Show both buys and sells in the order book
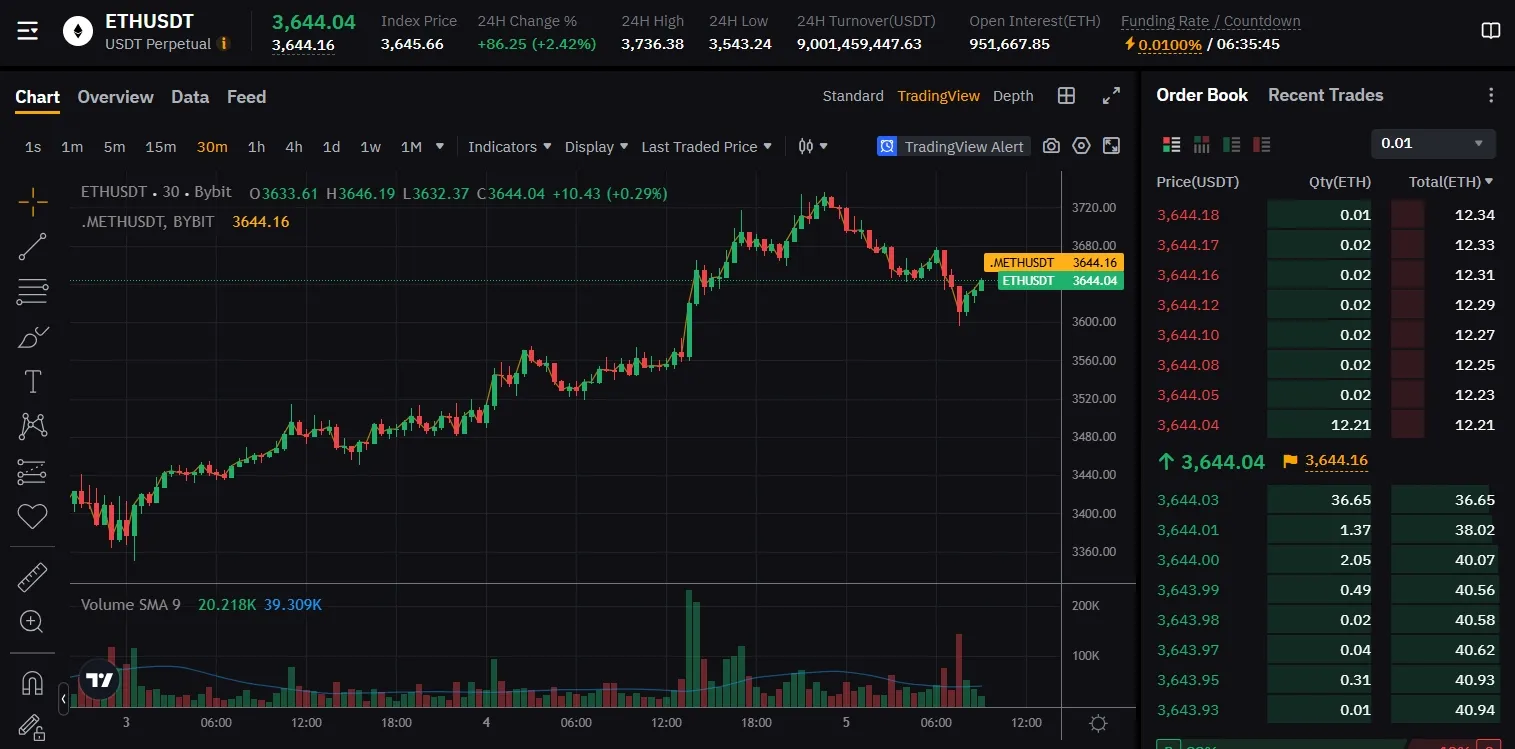1515x749 pixels. click(x=1172, y=145)
